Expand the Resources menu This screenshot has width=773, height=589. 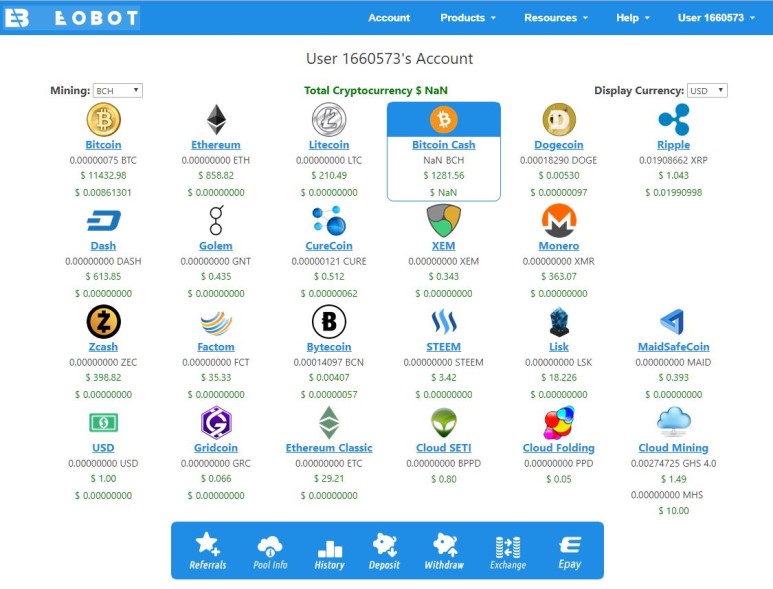[556, 18]
